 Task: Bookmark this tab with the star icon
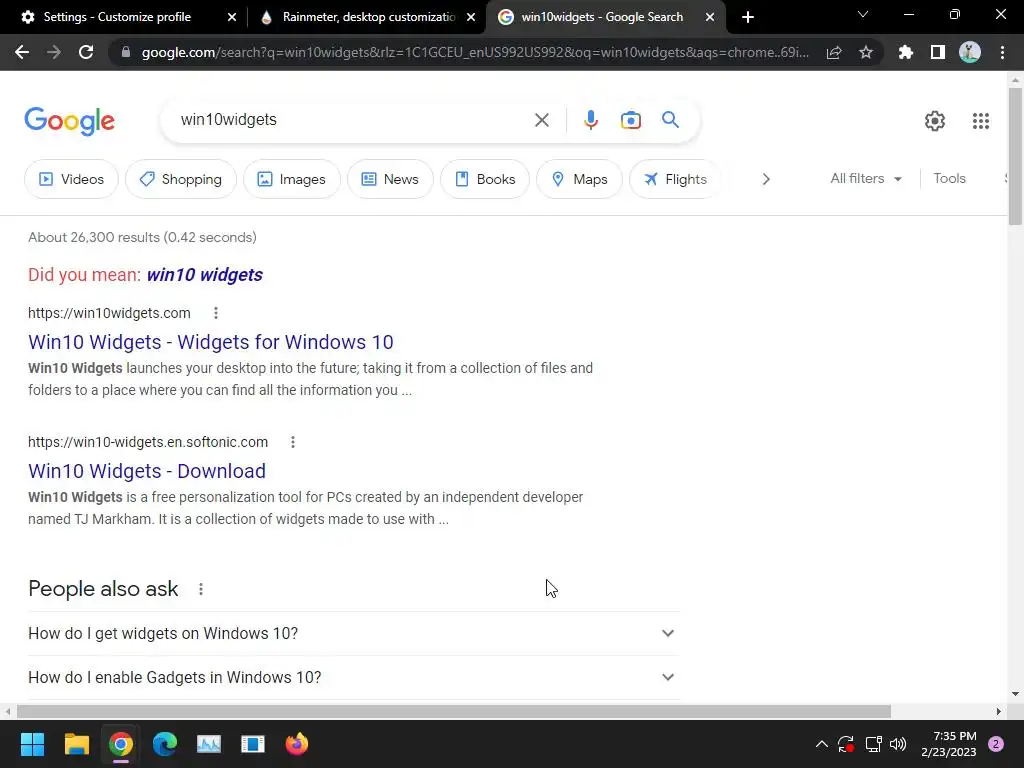click(x=866, y=52)
